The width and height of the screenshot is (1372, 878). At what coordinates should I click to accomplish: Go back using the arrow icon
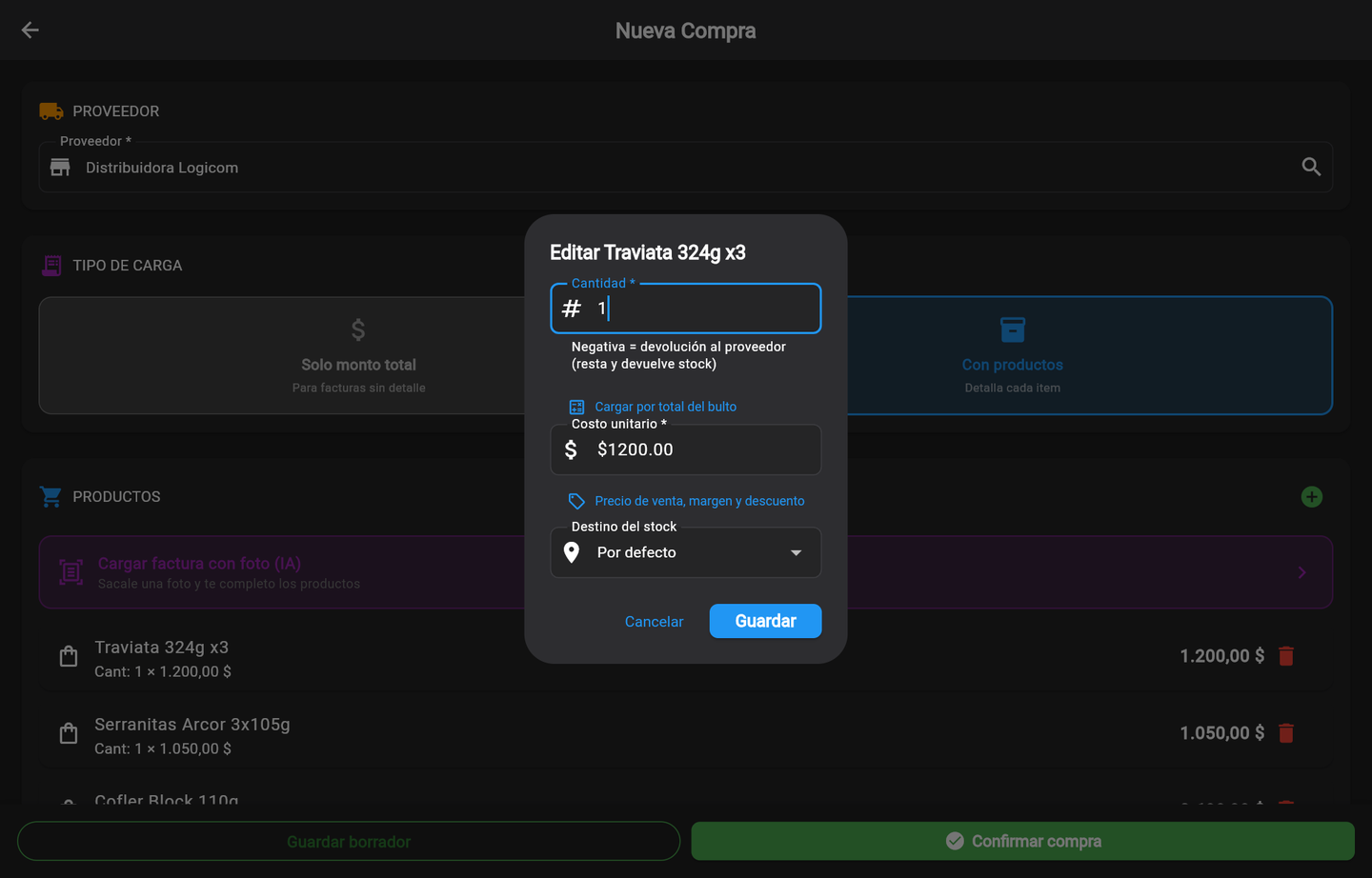[x=30, y=30]
